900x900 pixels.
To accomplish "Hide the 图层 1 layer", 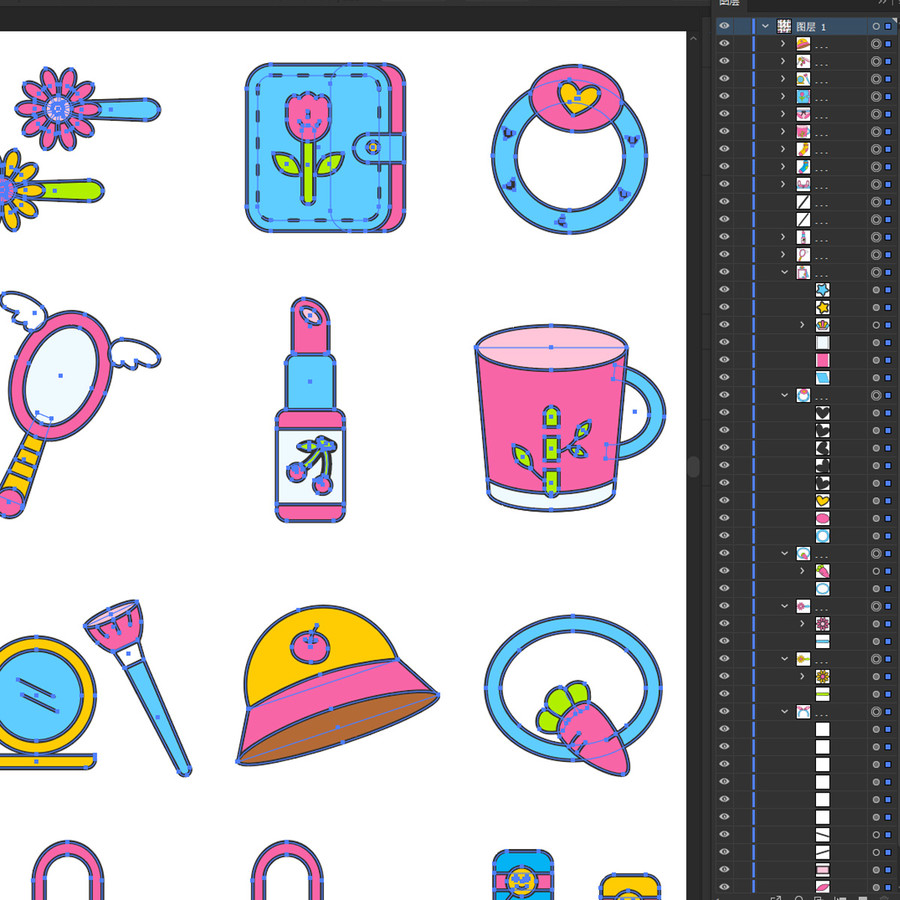I will click(x=724, y=26).
